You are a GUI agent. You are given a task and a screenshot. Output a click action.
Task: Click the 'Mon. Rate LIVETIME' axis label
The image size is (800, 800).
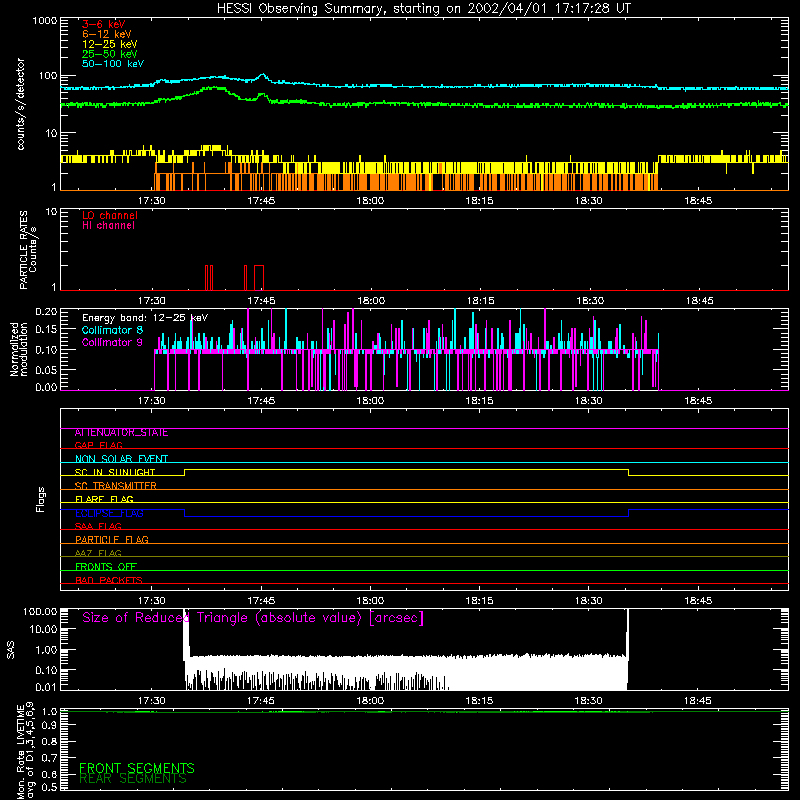click(x=26, y=751)
